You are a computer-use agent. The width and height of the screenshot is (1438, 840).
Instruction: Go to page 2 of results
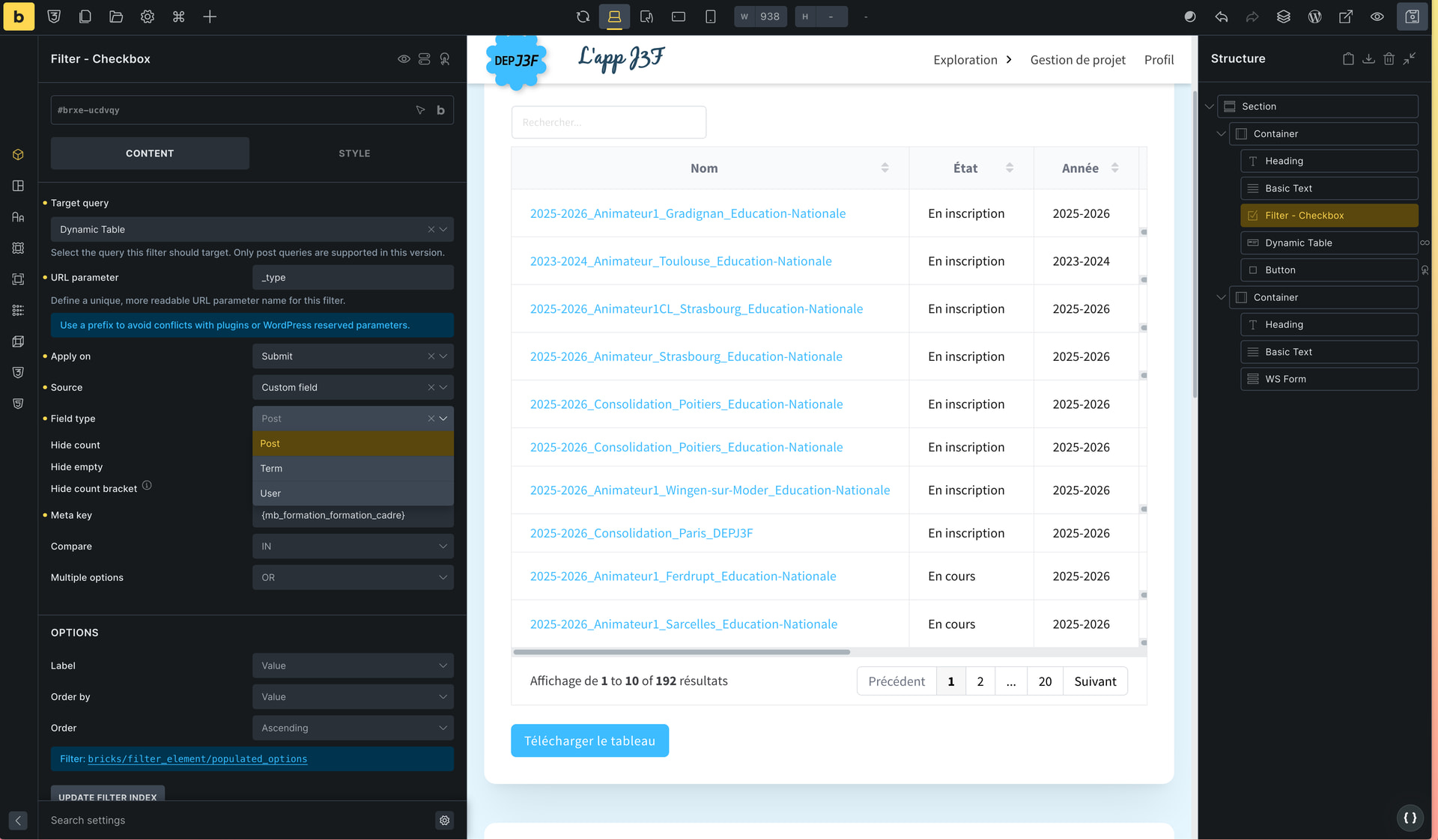pos(980,681)
